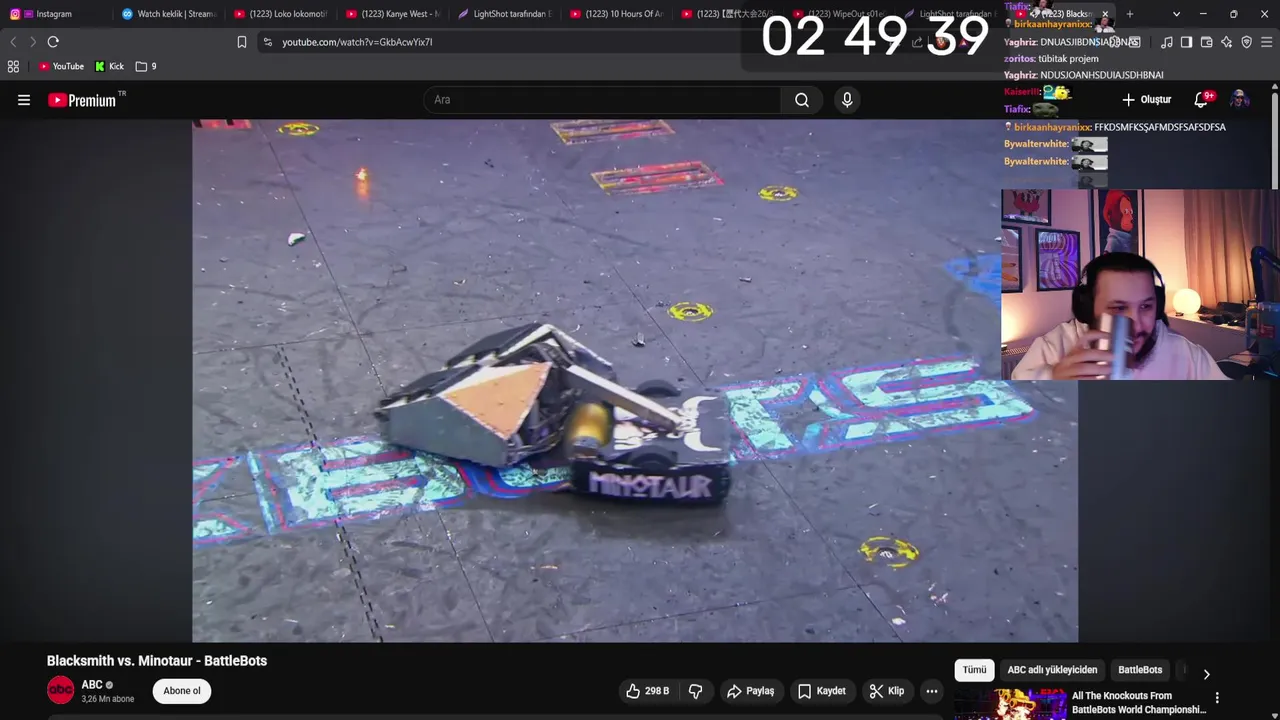Open the ABC channel name link
The width and height of the screenshot is (1280, 720).
92,685
